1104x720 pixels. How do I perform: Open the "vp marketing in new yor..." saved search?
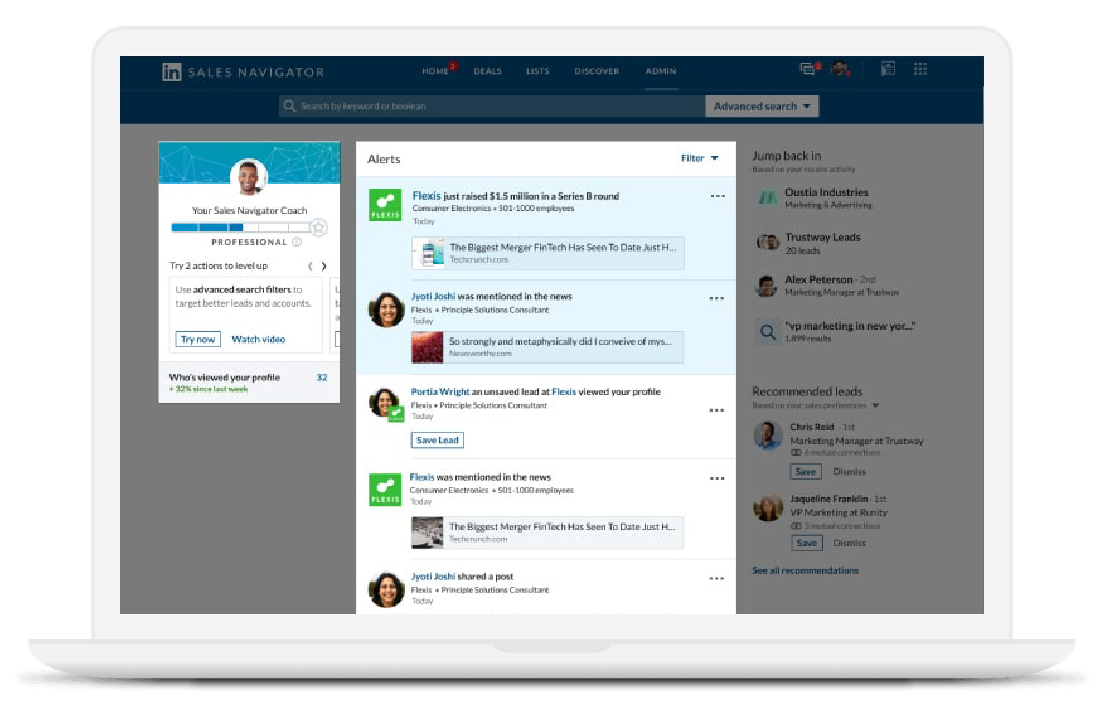[850, 326]
